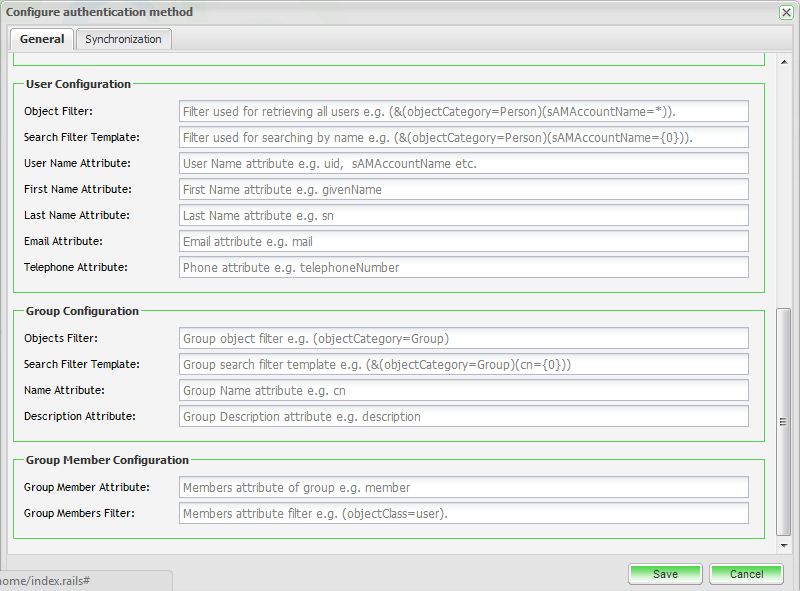Close the Configure authentication method dialog
Viewport: 800px width, 591px height.
pos(786,11)
